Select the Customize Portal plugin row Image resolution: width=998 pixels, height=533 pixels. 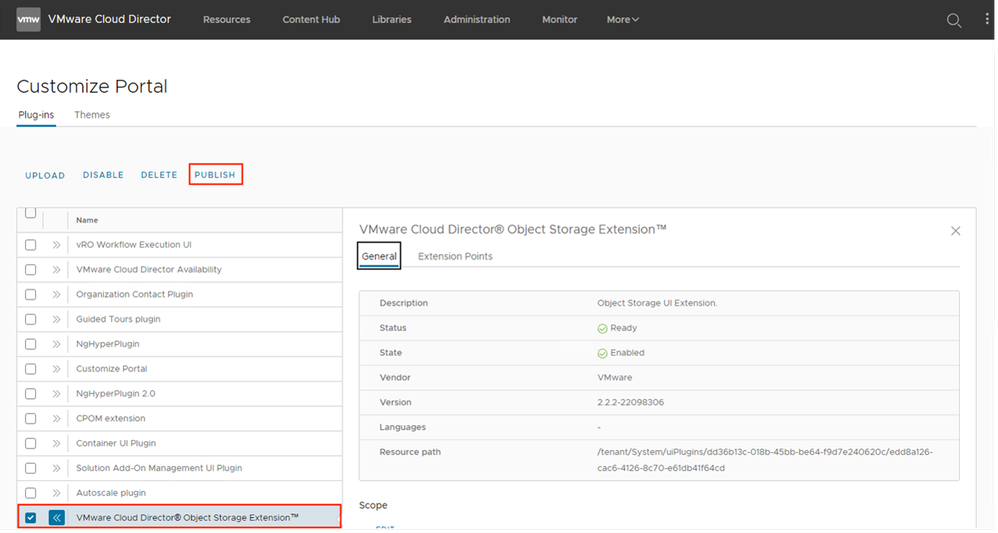point(111,369)
